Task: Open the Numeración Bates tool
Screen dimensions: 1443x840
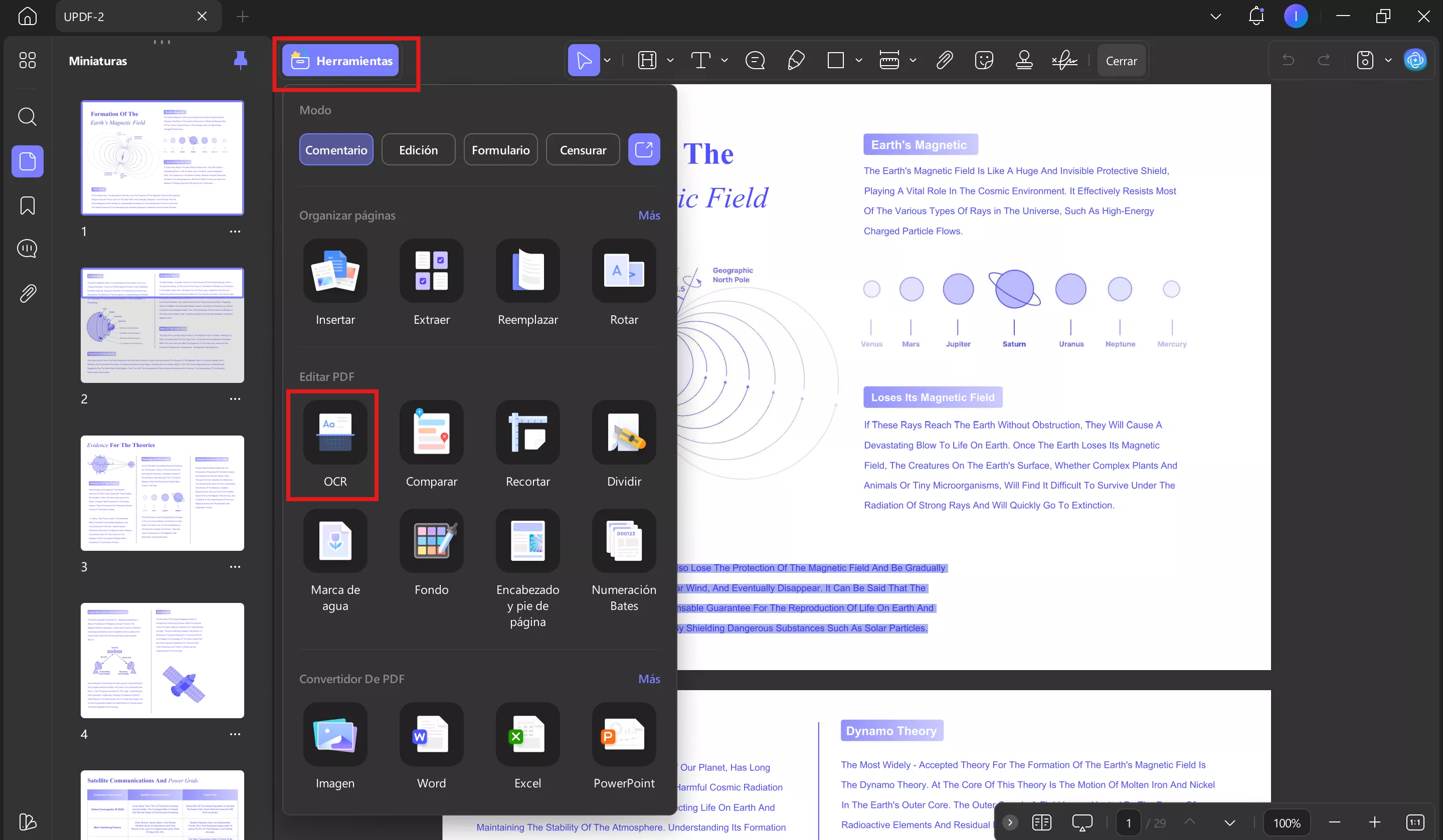Action: coord(624,561)
